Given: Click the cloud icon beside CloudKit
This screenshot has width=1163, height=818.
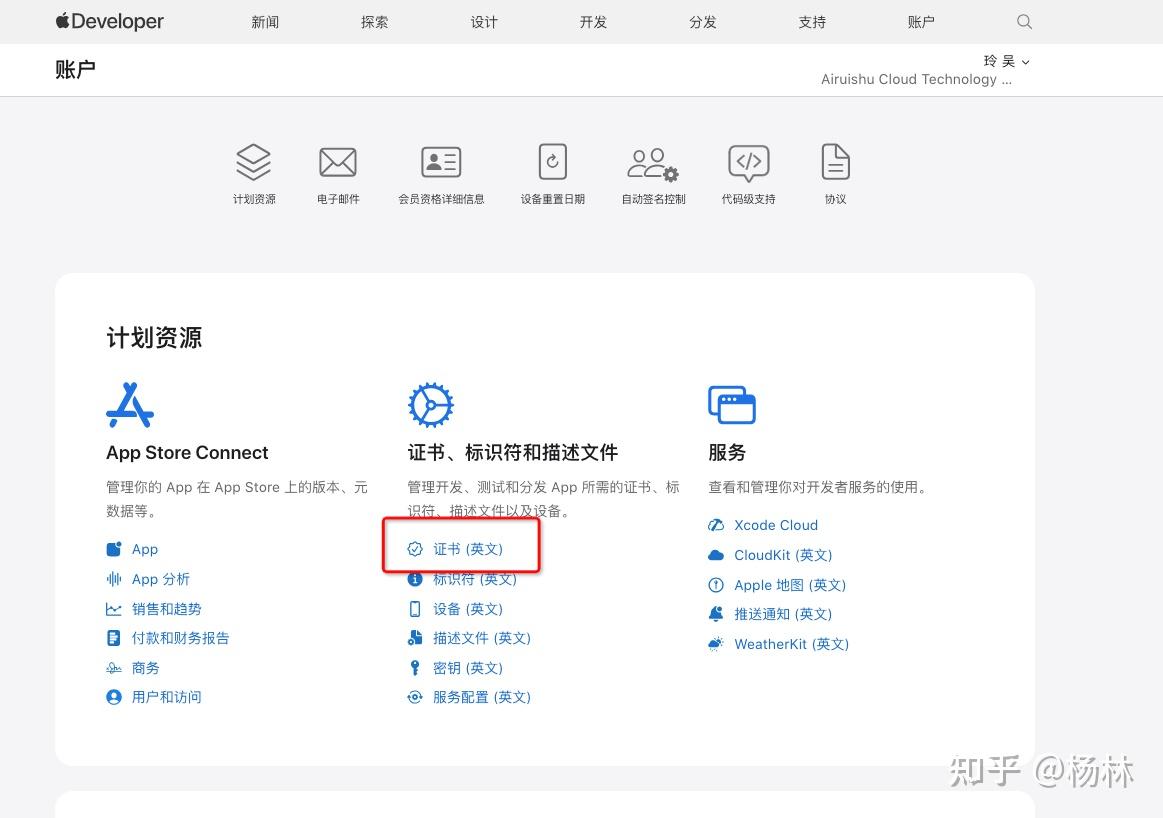Looking at the screenshot, I should 716,555.
